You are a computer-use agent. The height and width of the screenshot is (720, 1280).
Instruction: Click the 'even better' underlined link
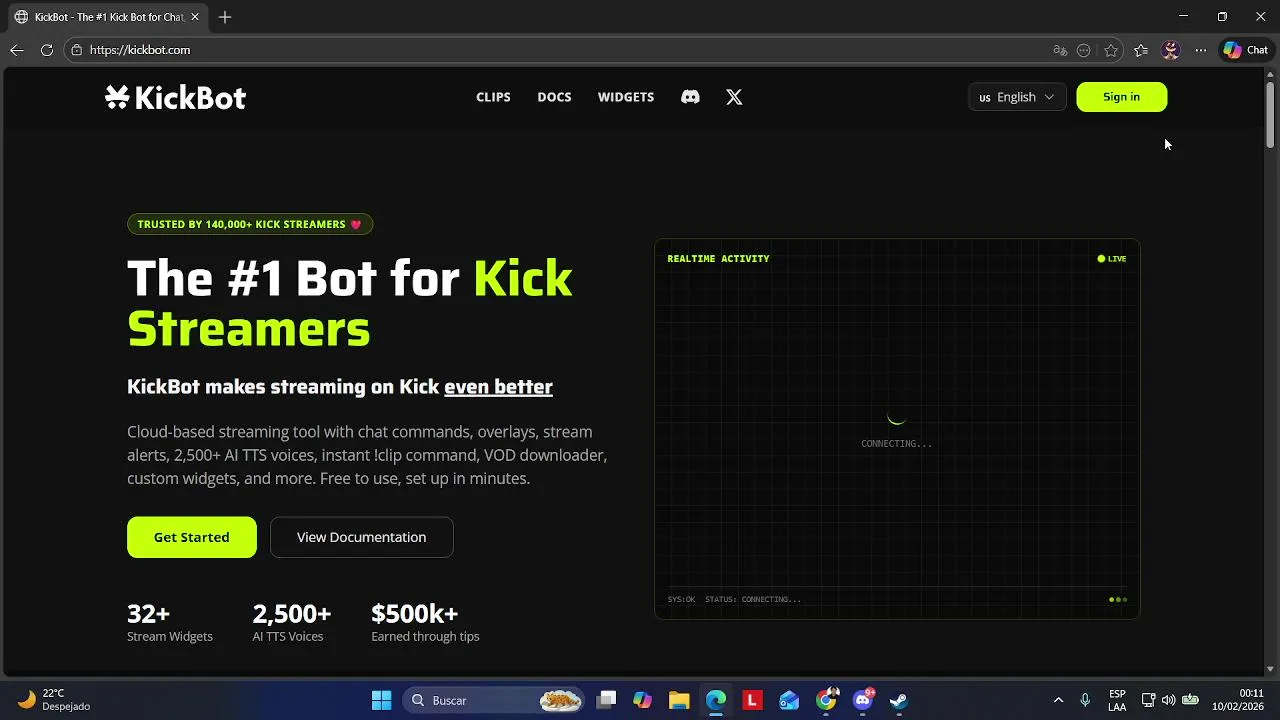pyautogui.click(x=498, y=387)
